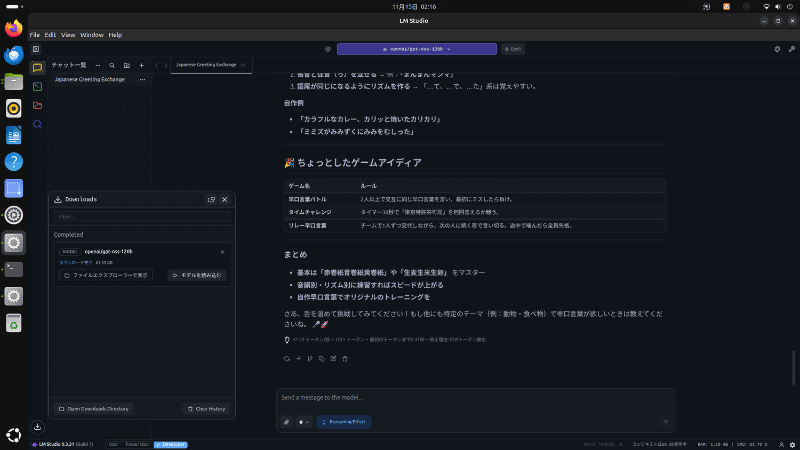800x450 pixels.
Task: Switch to Developer mode
Action: 171,445
